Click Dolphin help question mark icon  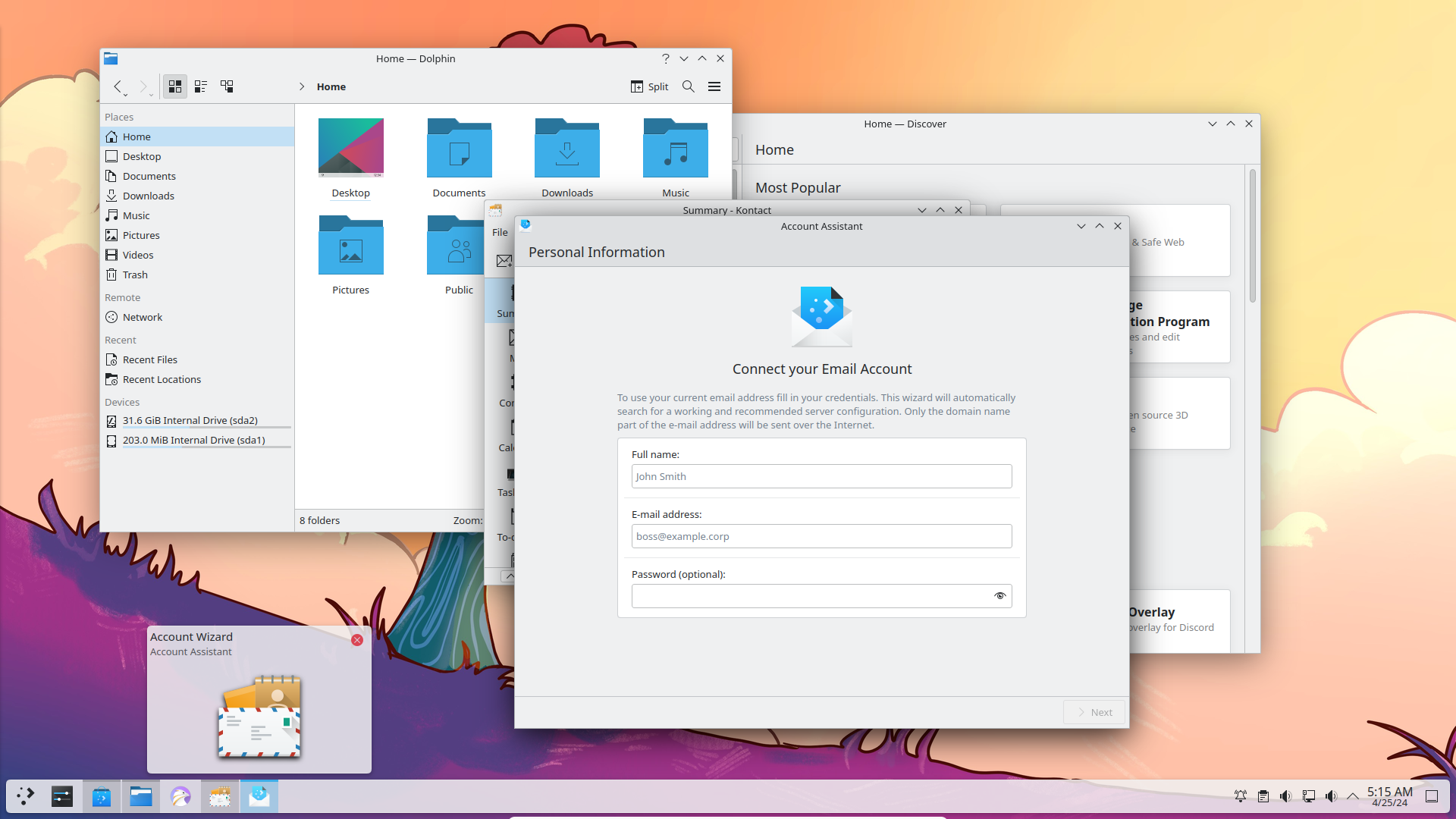[666, 58]
